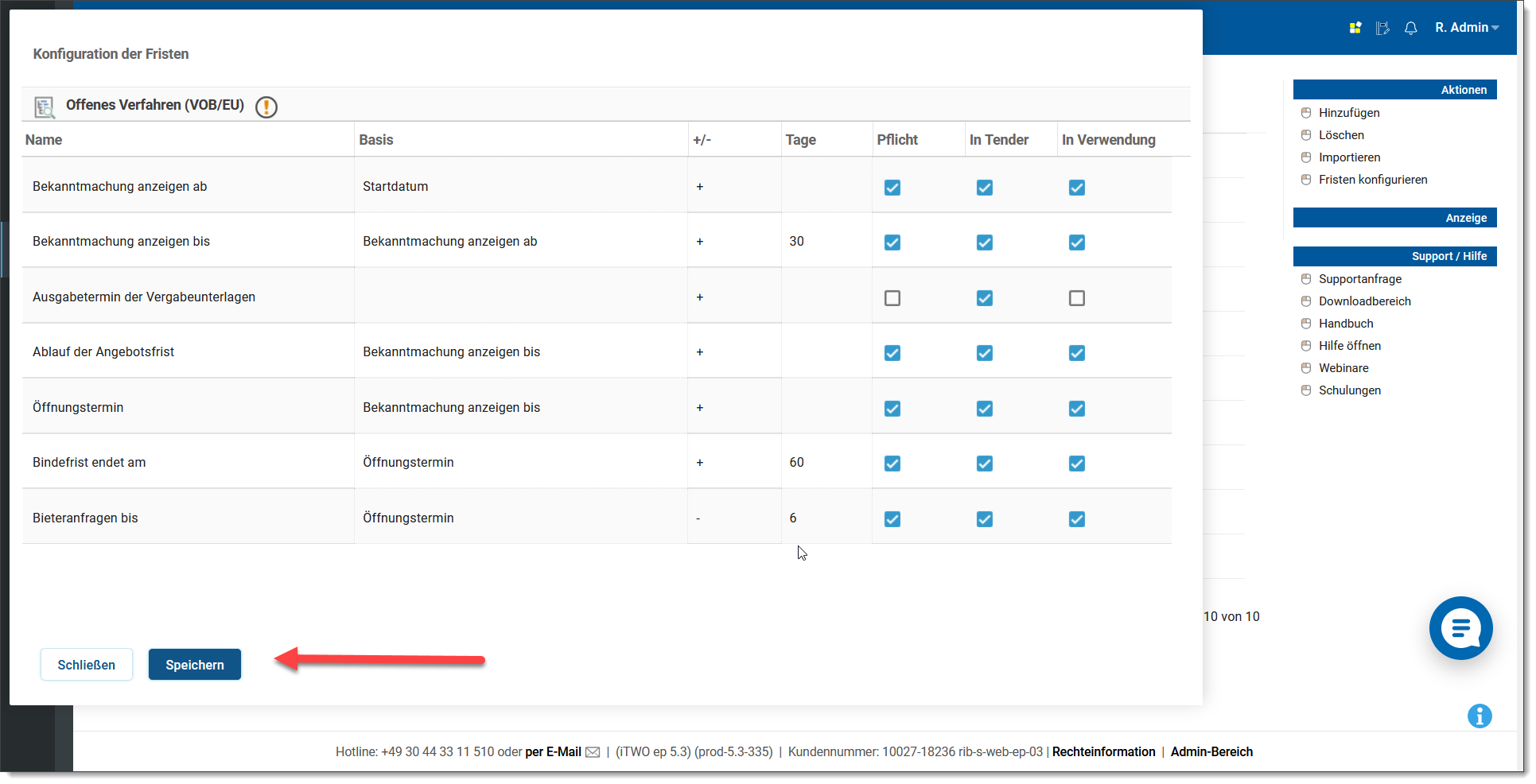Enable Pflicht for Ausgabetermin der Vergabeunterlagen

[x=892, y=298]
